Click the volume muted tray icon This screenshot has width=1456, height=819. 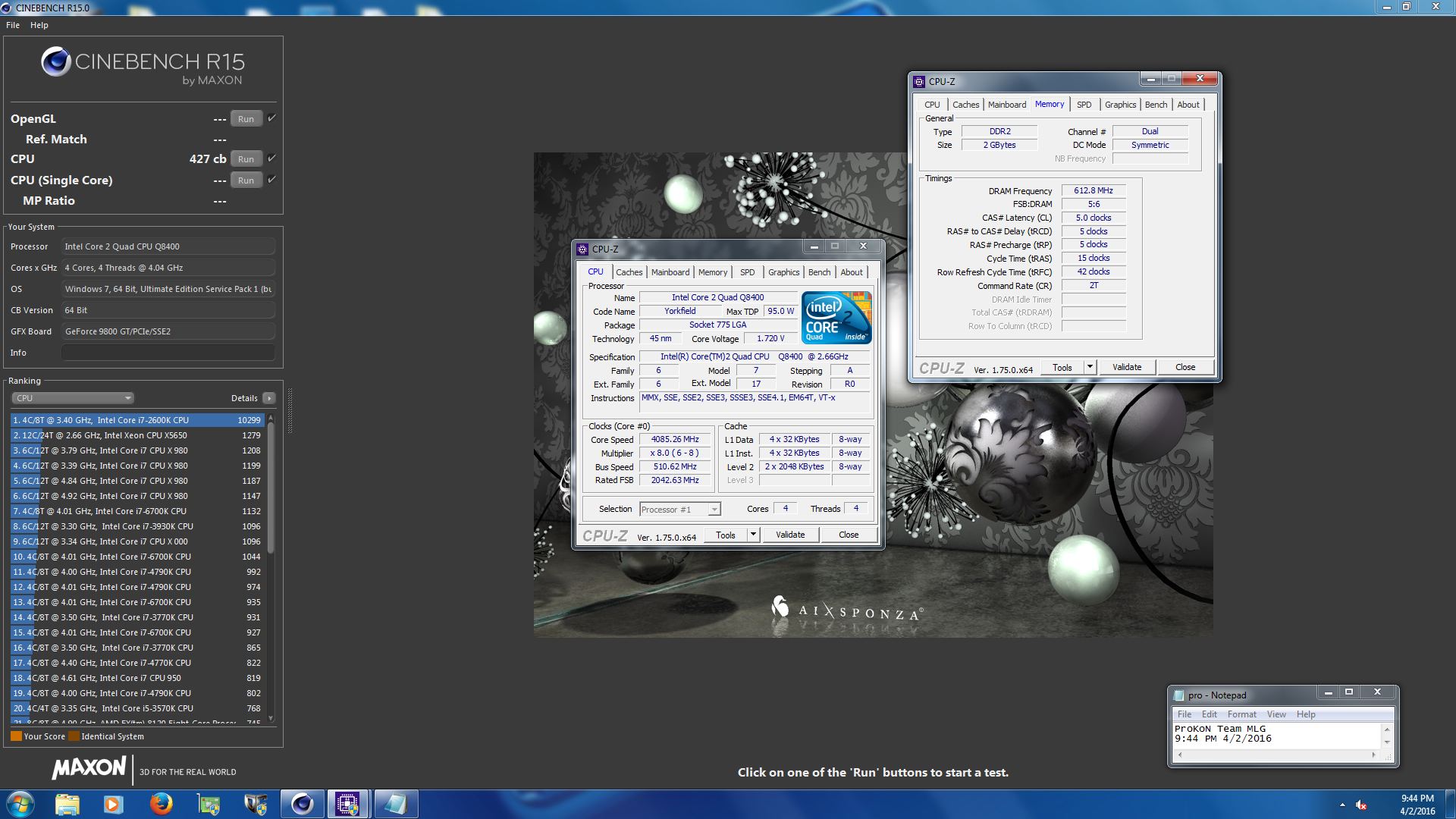coord(1361,805)
